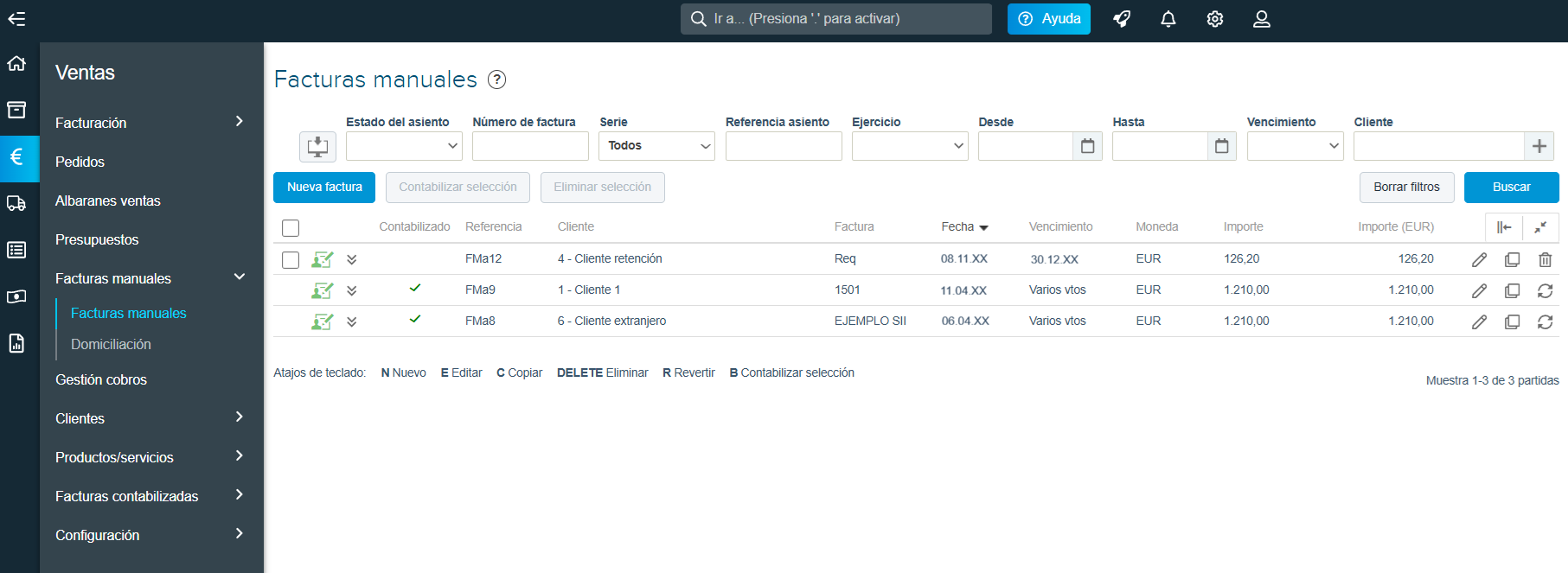Click the Ayuda button
This screenshot has width=1568, height=573.
[x=1049, y=19]
